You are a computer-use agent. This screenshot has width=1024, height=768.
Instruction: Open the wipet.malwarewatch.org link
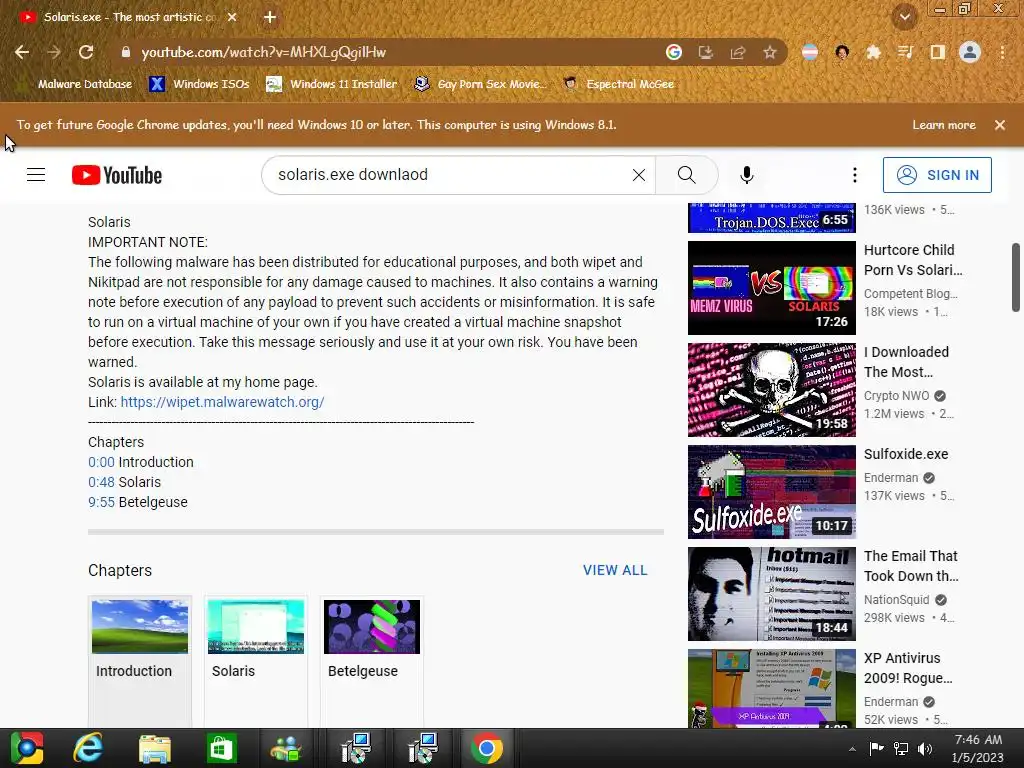tap(222, 402)
